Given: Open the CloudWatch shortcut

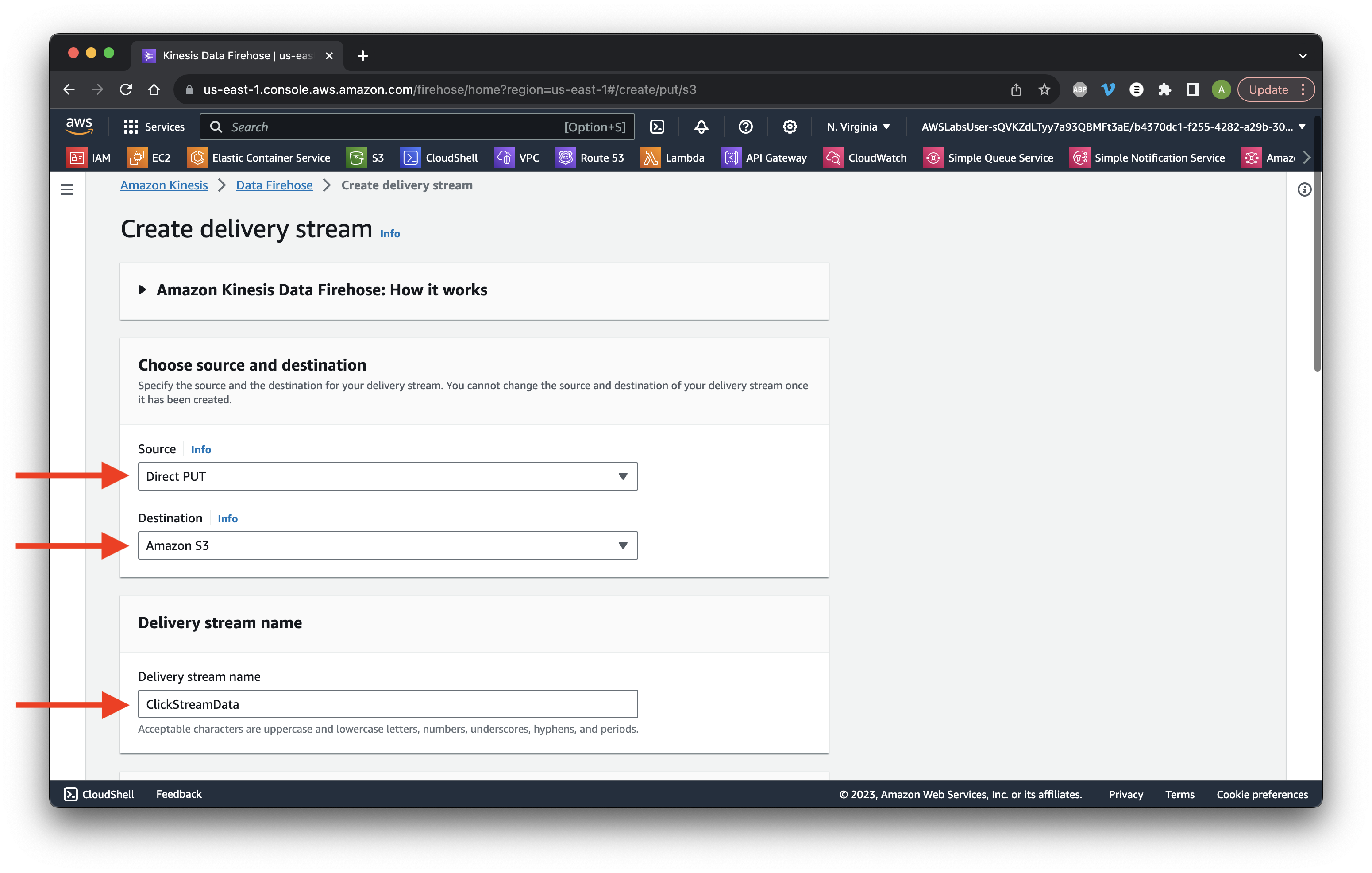Looking at the screenshot, I should 865,158.
